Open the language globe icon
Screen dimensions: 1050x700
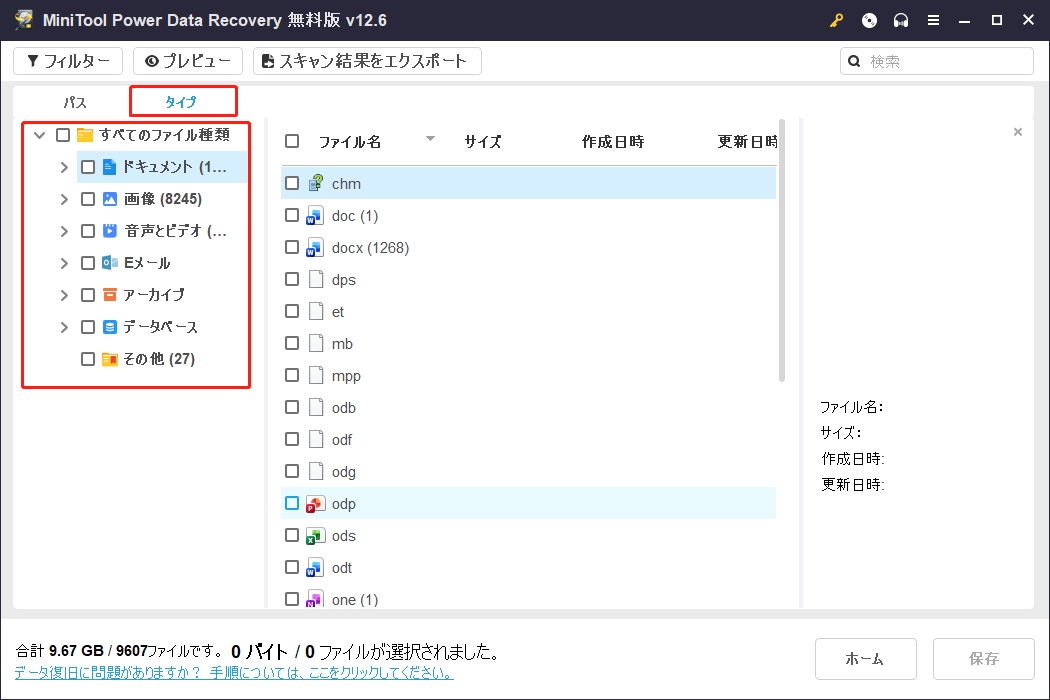click(868, 20)
